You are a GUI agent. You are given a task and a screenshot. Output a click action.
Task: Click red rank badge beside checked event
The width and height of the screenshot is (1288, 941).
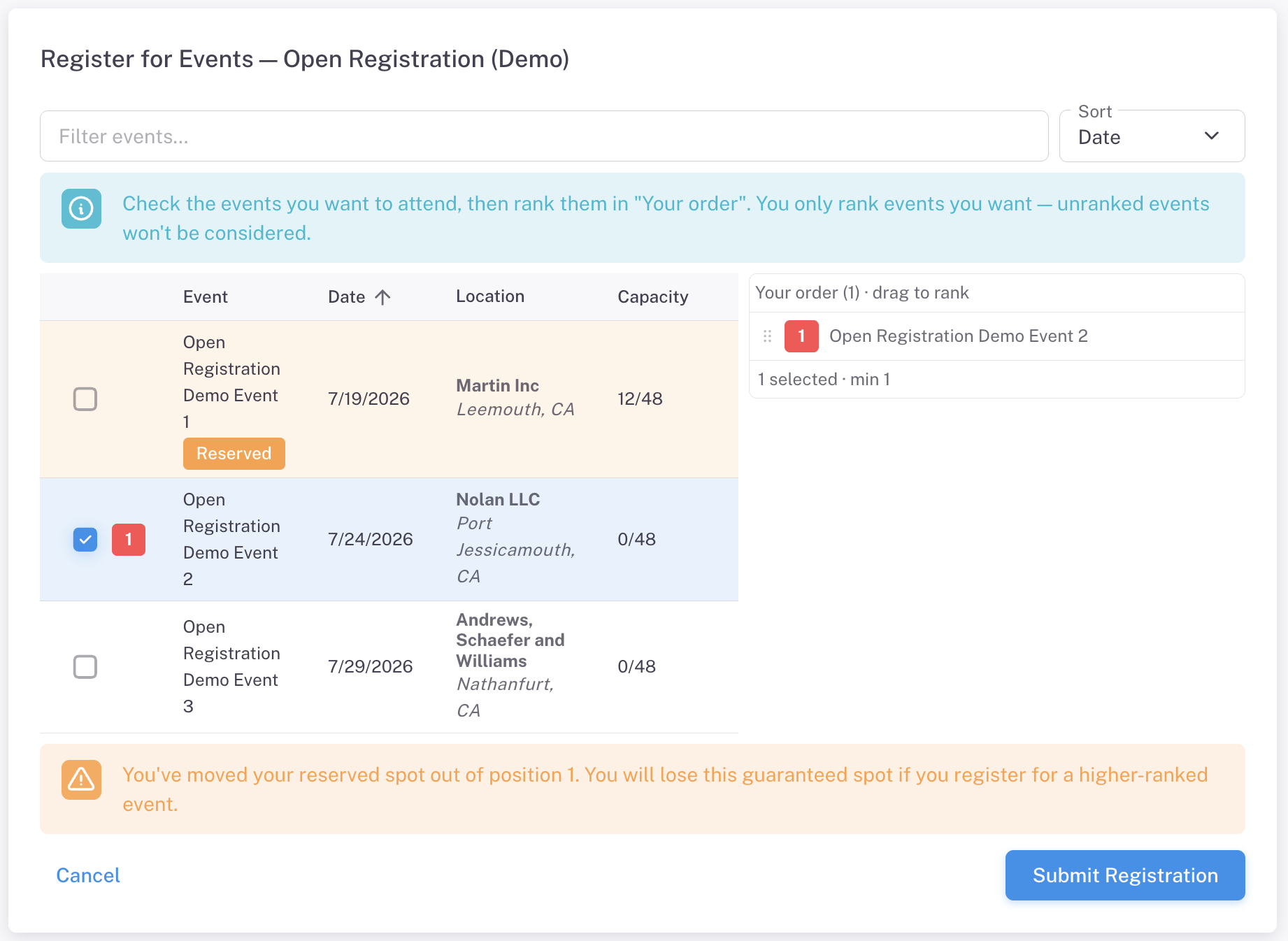tap(129, 540)
